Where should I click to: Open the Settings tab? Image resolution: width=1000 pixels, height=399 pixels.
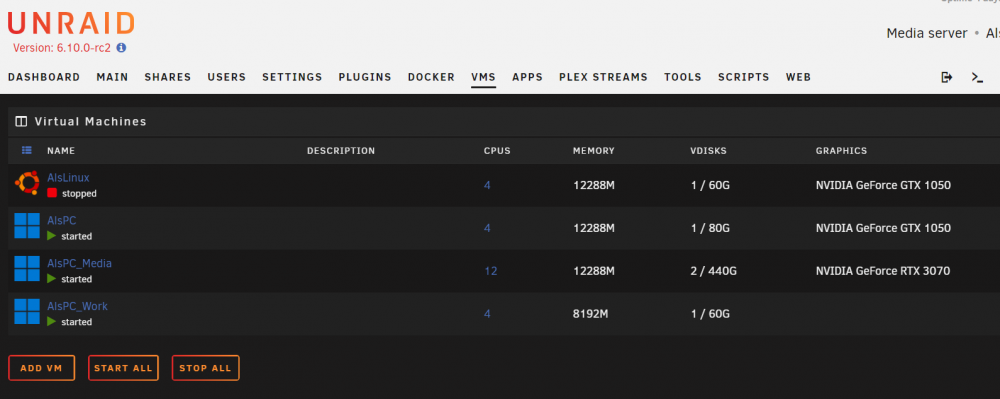click(292, 77)
